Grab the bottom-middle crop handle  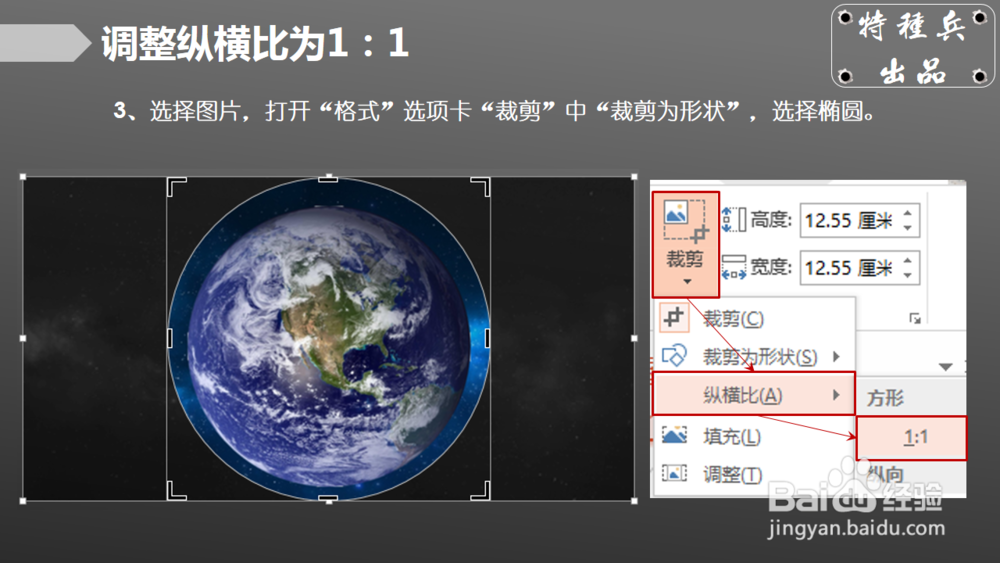(x=328, y=498)
